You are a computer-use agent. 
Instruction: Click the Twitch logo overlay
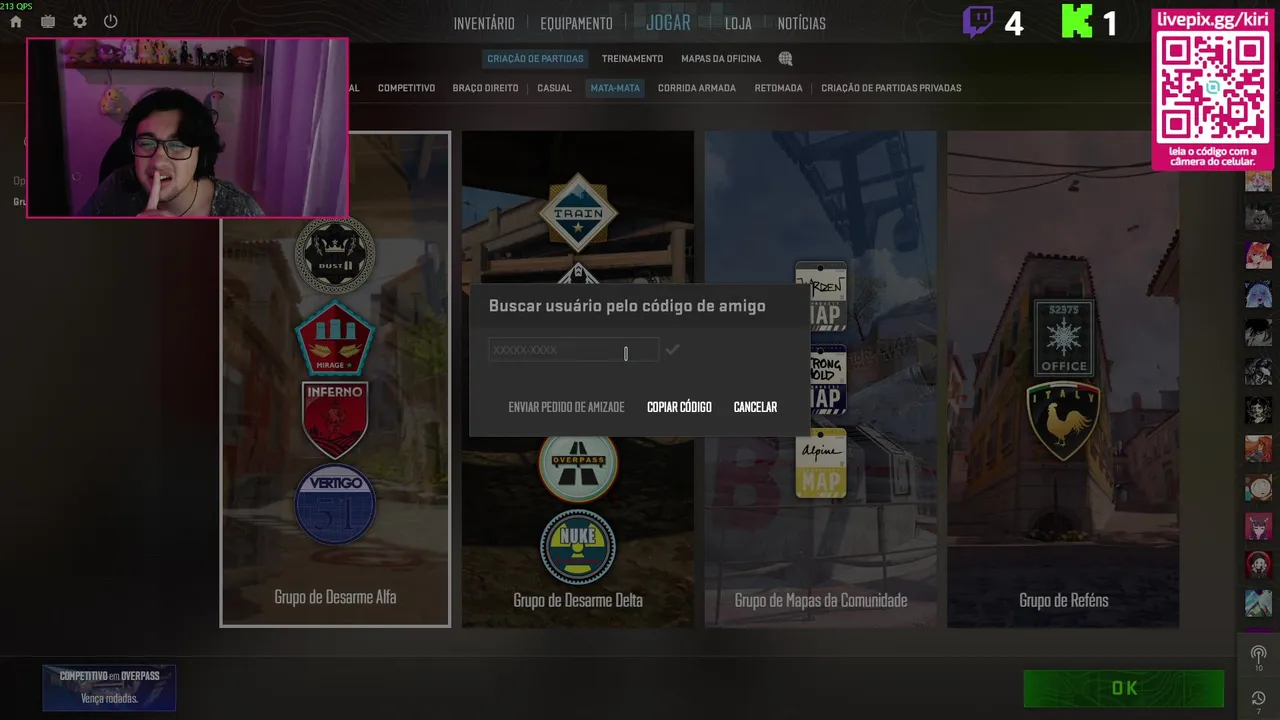tap(978, 22)
